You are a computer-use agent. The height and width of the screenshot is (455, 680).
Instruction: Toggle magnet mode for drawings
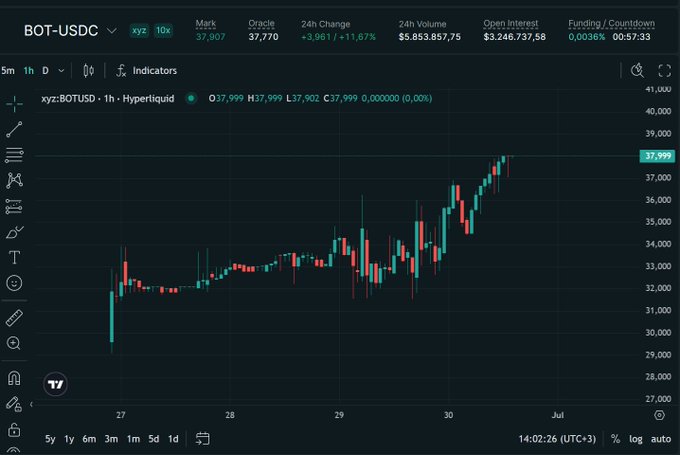pyautogui.click(x=14, y=378)
